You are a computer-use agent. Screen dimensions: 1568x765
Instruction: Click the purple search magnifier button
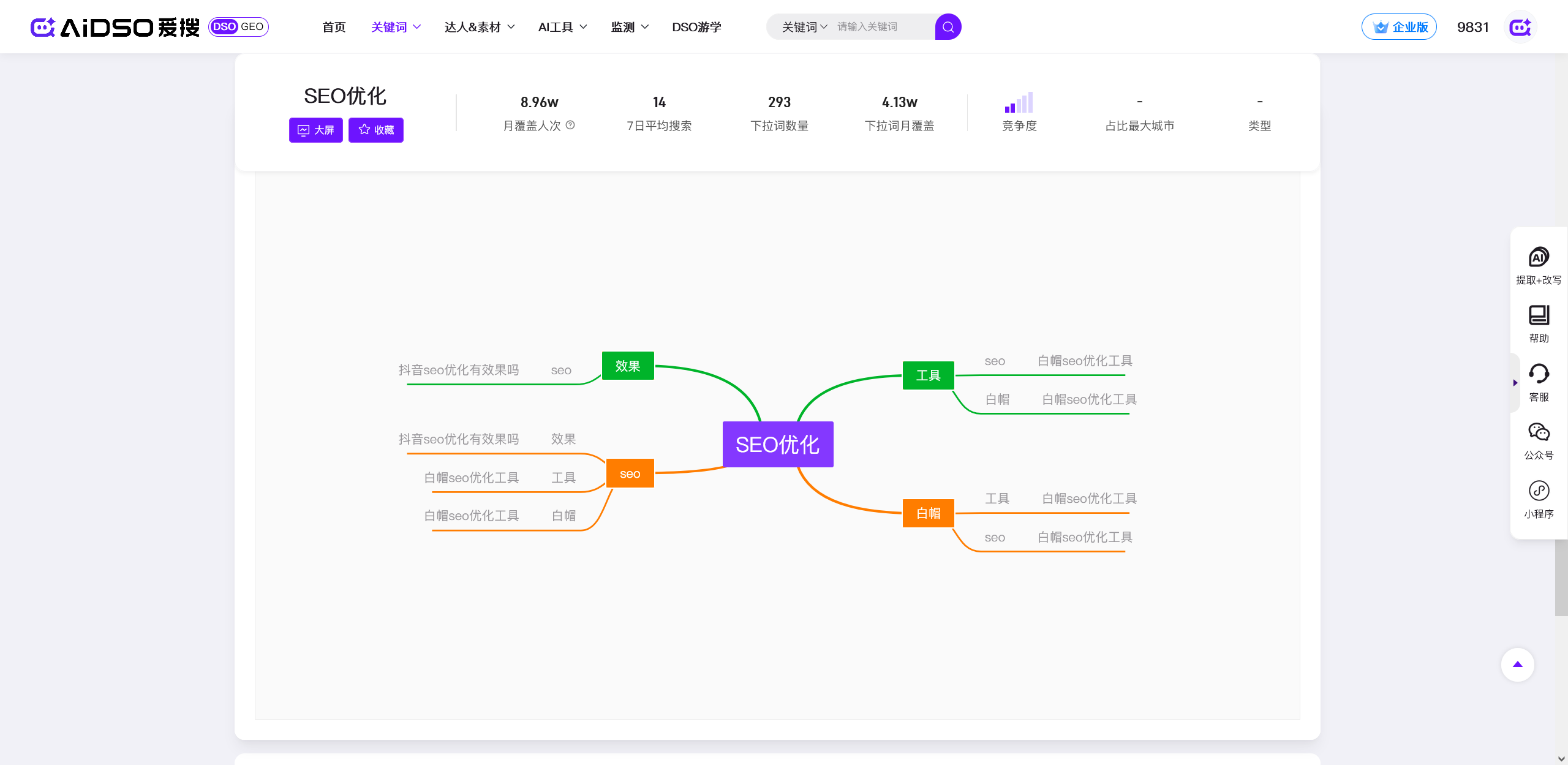coord(948,27)
